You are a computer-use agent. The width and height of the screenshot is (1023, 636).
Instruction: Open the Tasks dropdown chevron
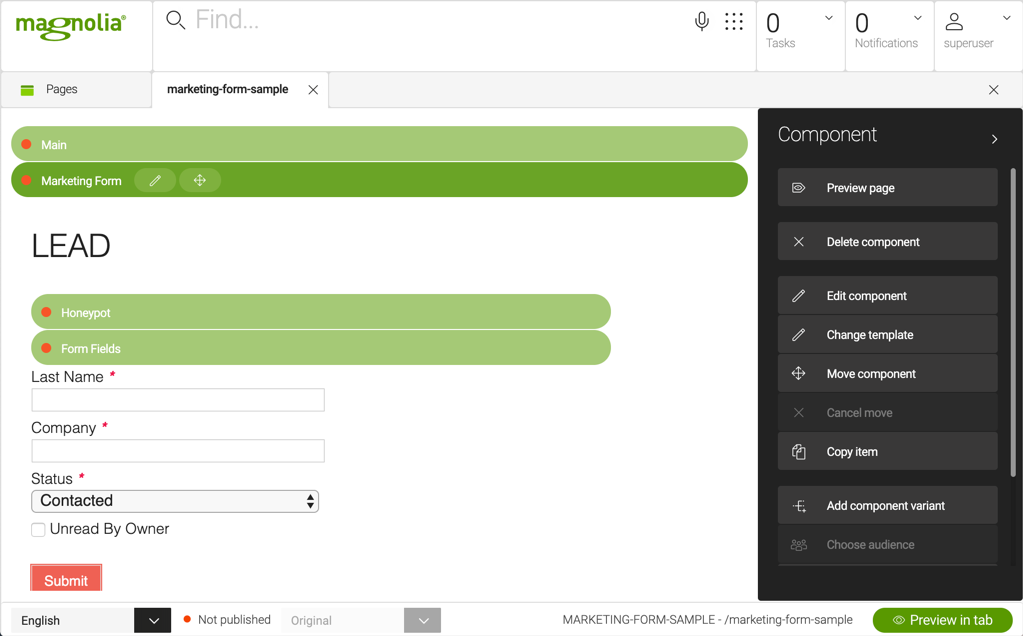(x=829, y=18)
